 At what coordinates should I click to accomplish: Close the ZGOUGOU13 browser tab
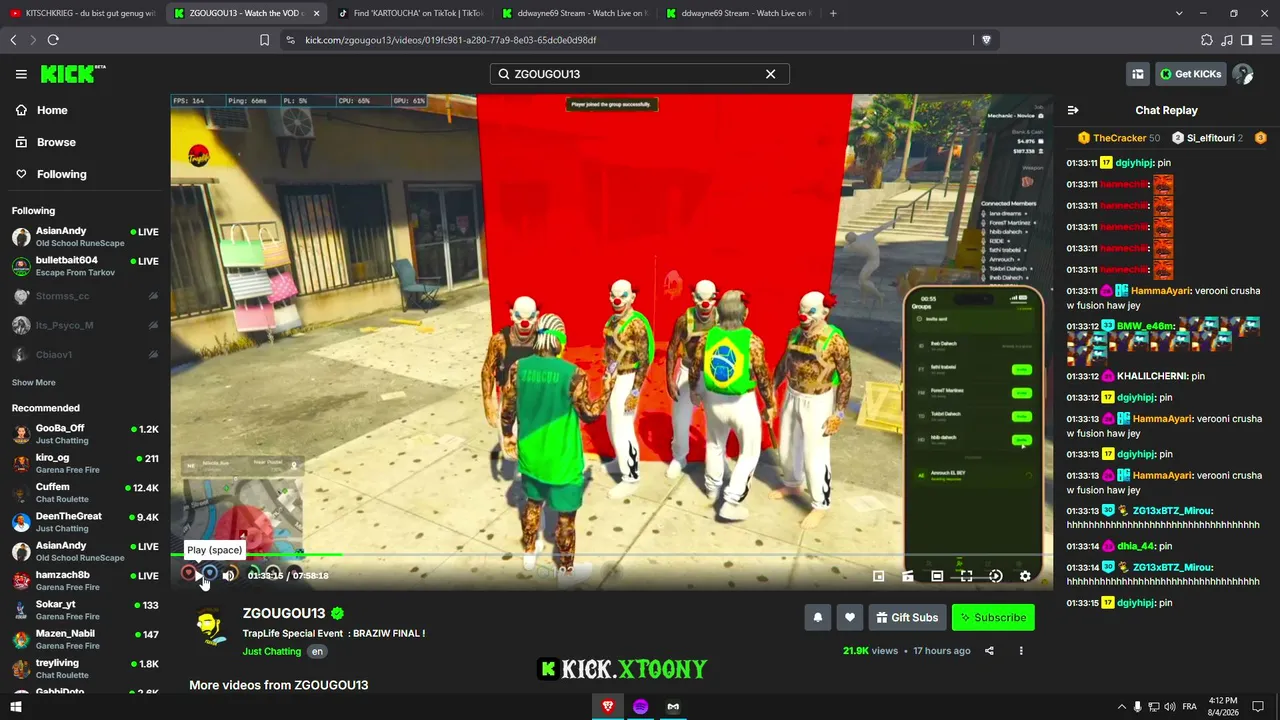click(x=315, y=13)
